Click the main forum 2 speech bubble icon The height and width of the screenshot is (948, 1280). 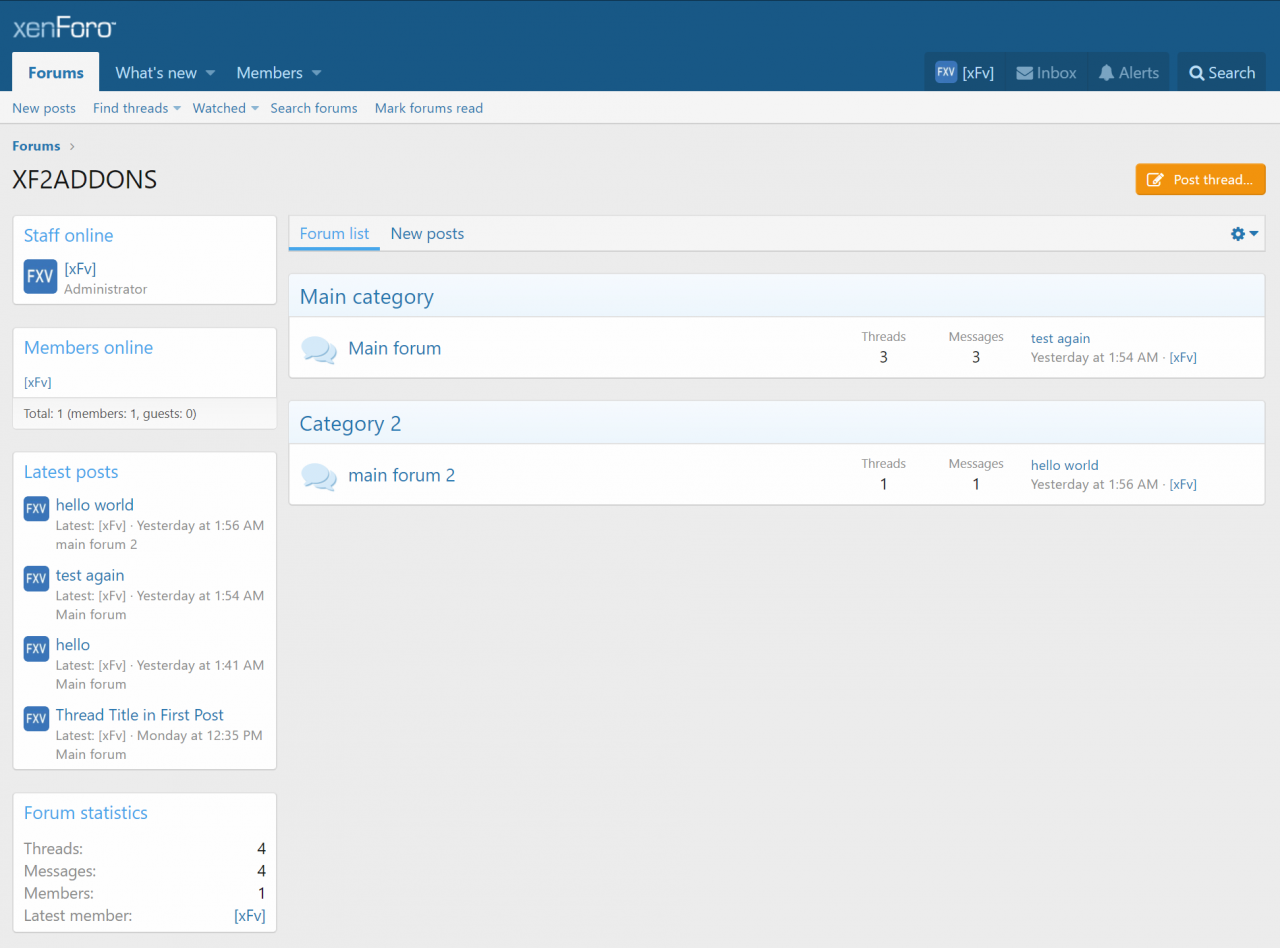(319, 477)
